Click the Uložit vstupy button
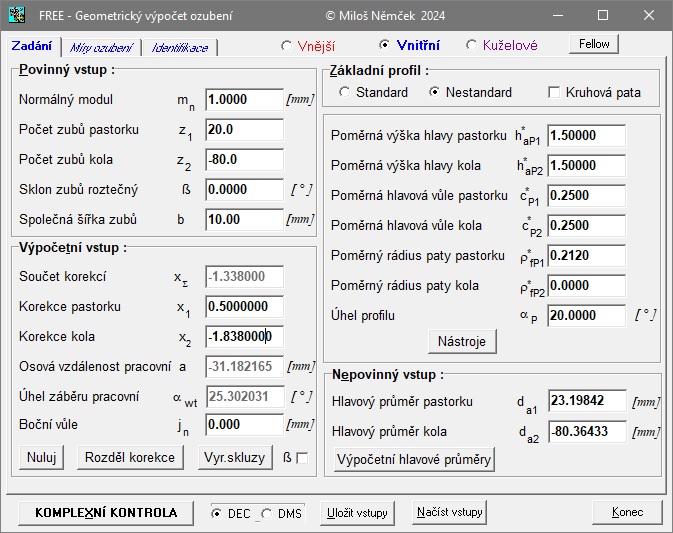Image resolution: width=673 pixels, height=533 pixels. (x=357, y=513)
